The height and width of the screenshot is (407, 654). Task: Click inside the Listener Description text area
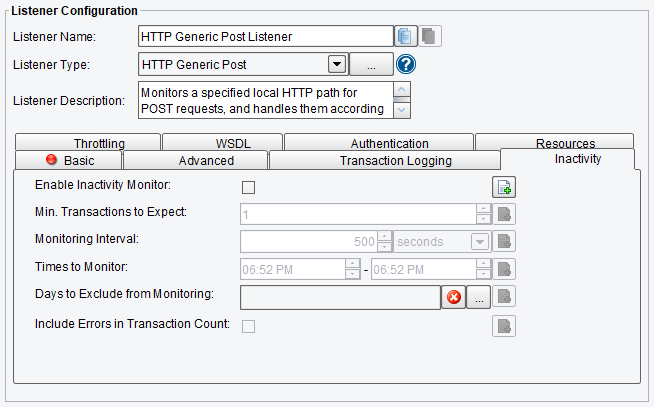point(265,100)
